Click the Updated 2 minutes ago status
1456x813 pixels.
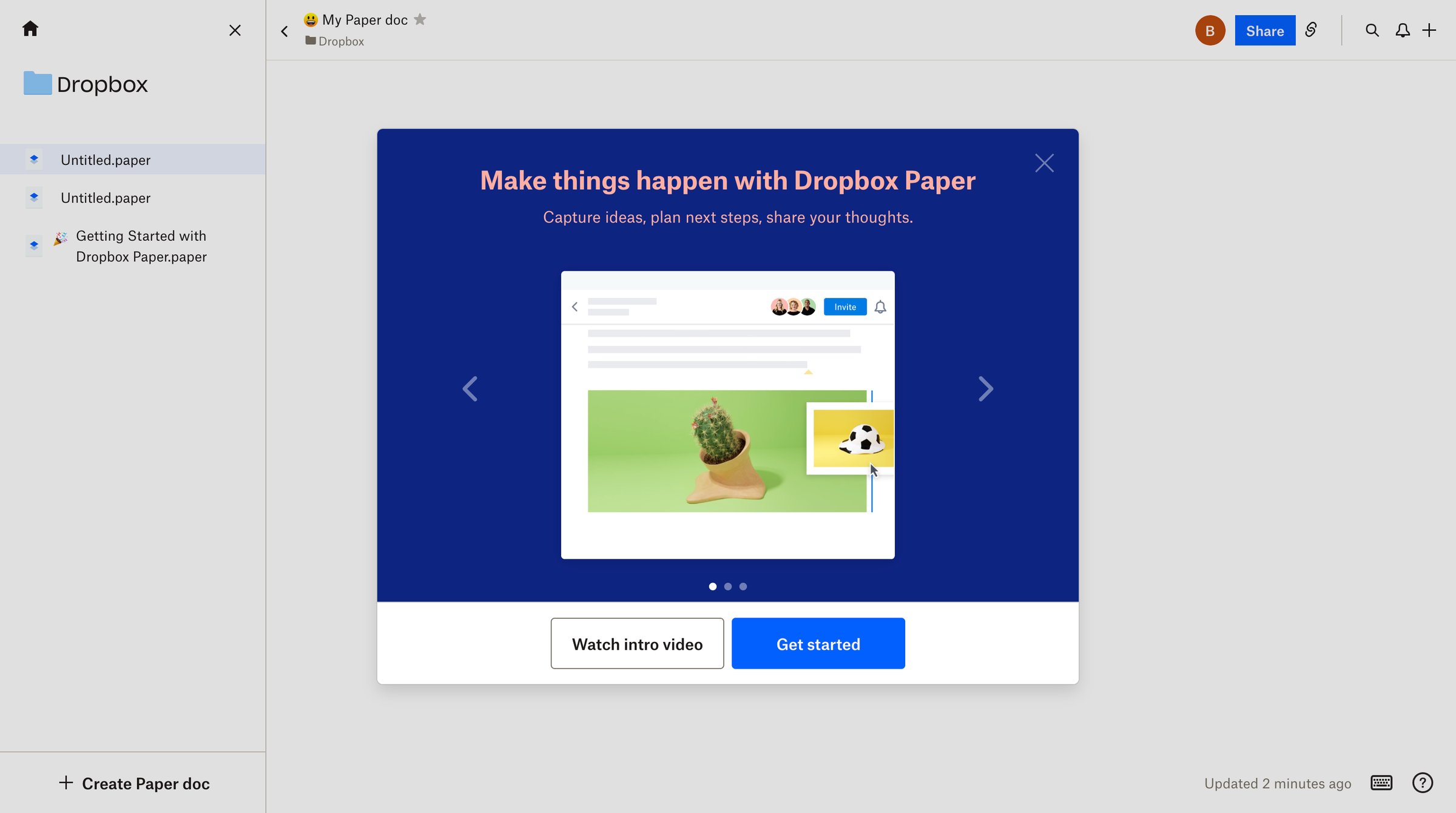tap(1278, 783)
